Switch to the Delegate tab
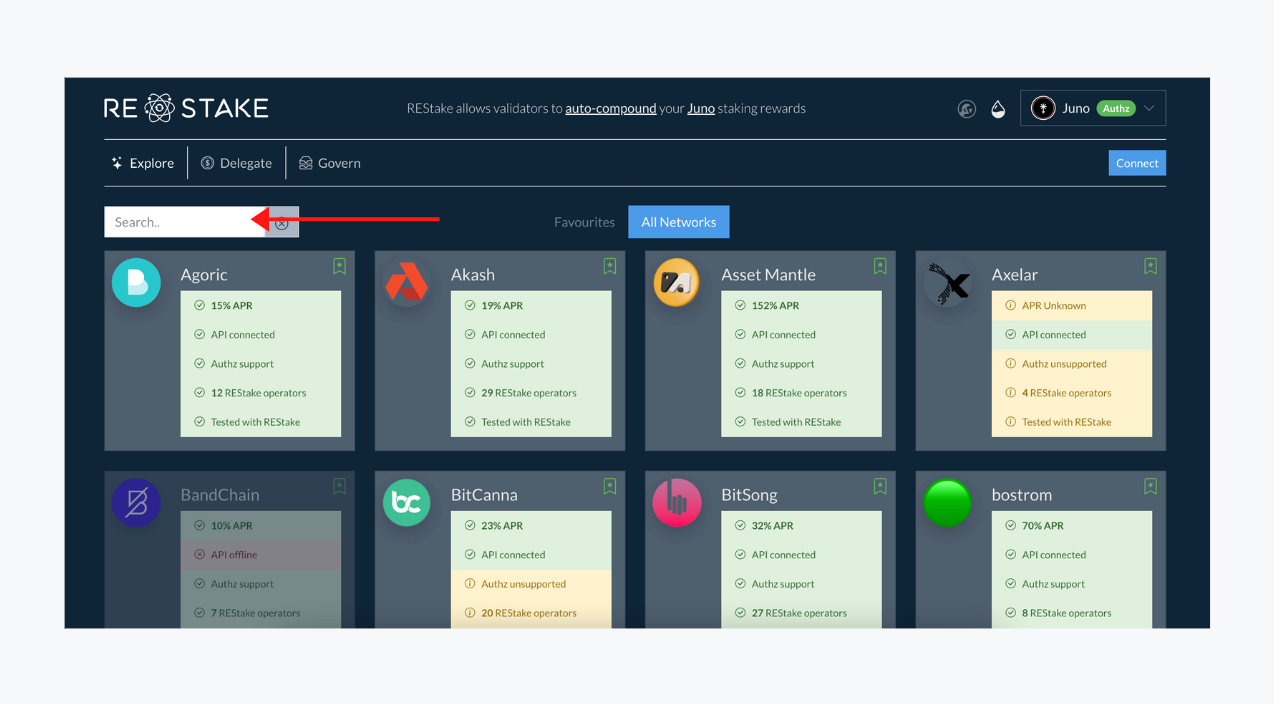 pos(236,163)
